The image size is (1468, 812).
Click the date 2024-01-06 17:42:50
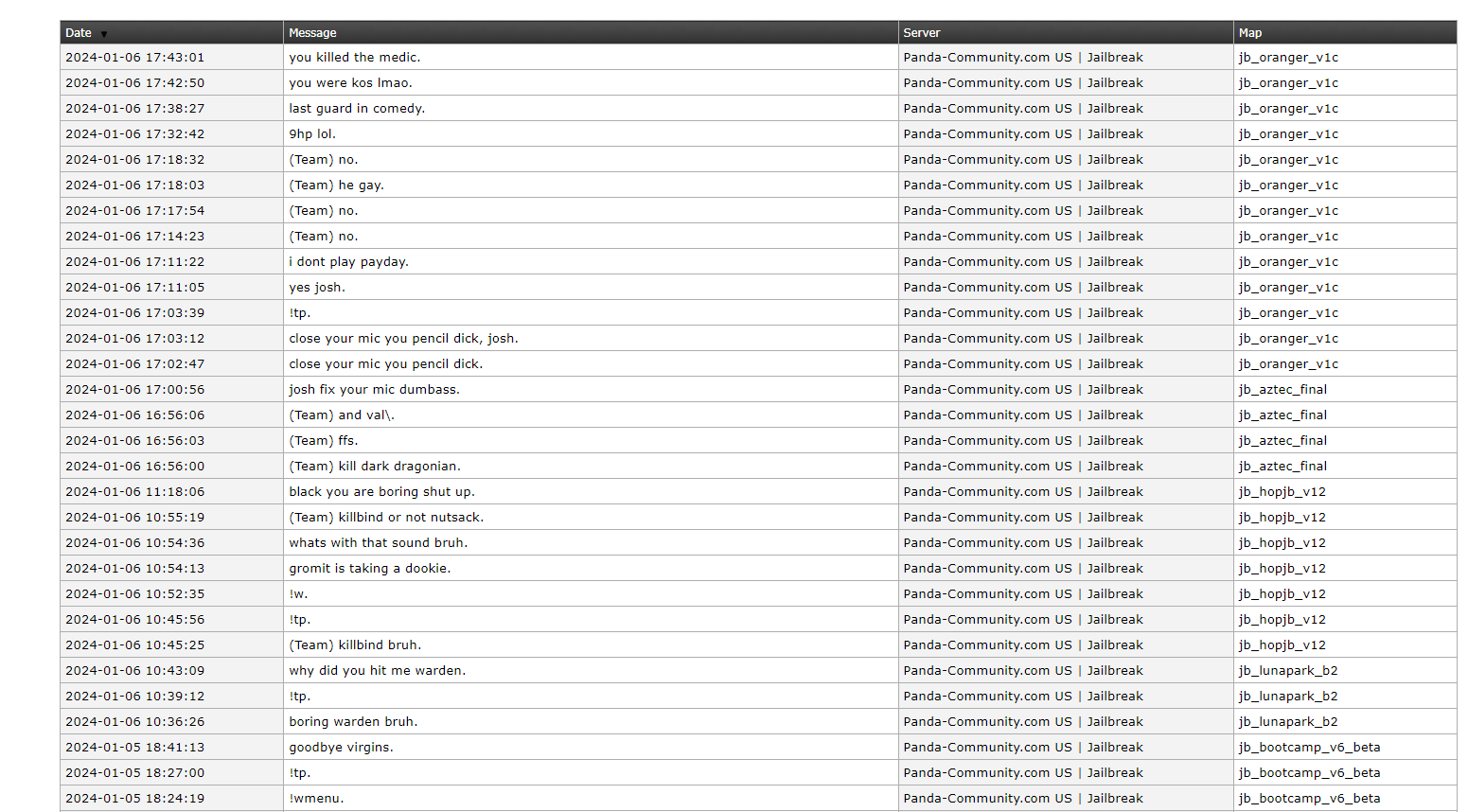coord(135,83)
